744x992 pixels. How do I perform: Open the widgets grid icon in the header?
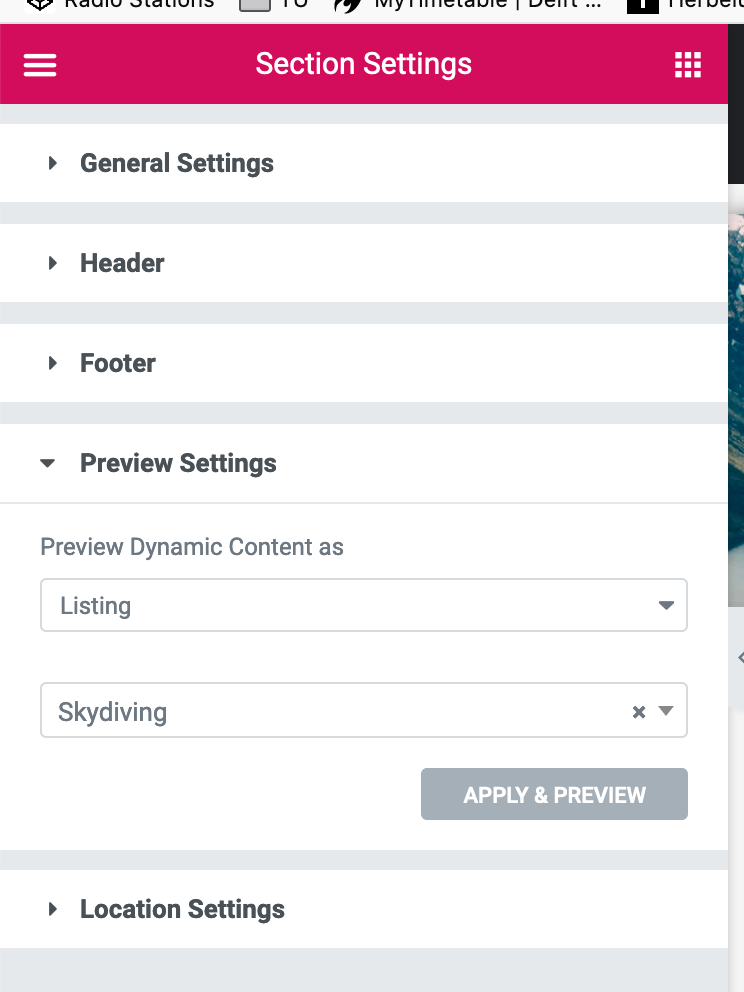click(x=688, y=65)
